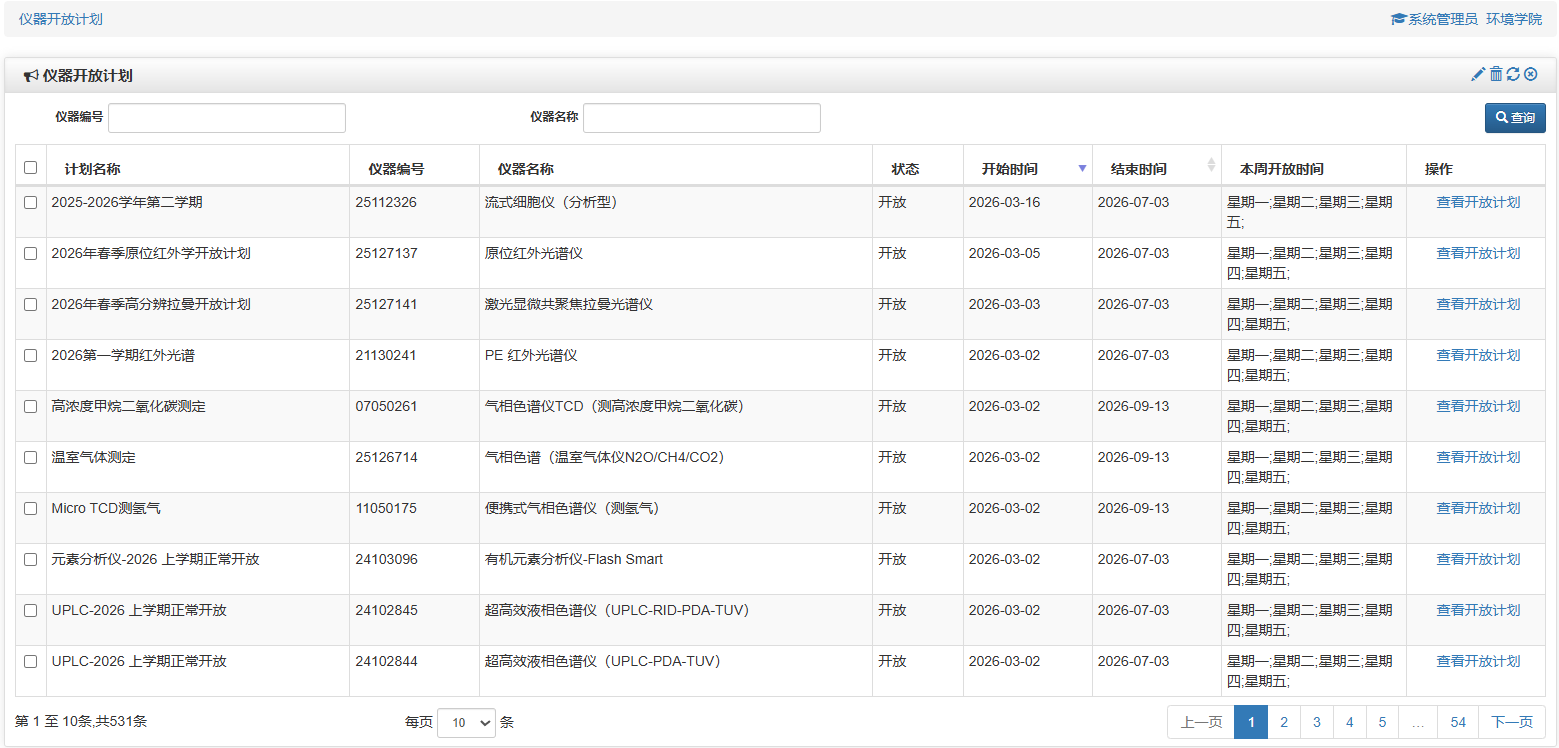The height and width of the screenshot is (748, 1559).
Task: Click the graduation cap icon near 系统管理员
Action: pyautogui.click(x=1396, y=17)
